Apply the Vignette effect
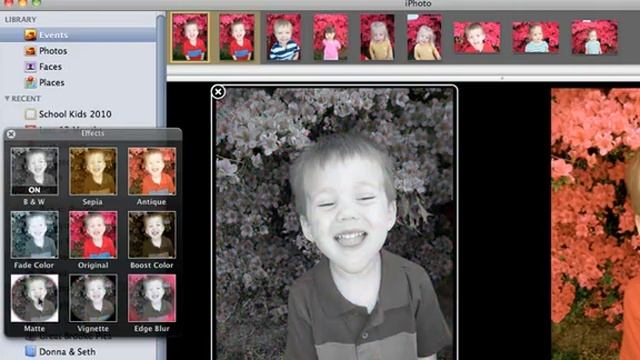The width and height of the screenshot is (640, 360). coord(93,298)
